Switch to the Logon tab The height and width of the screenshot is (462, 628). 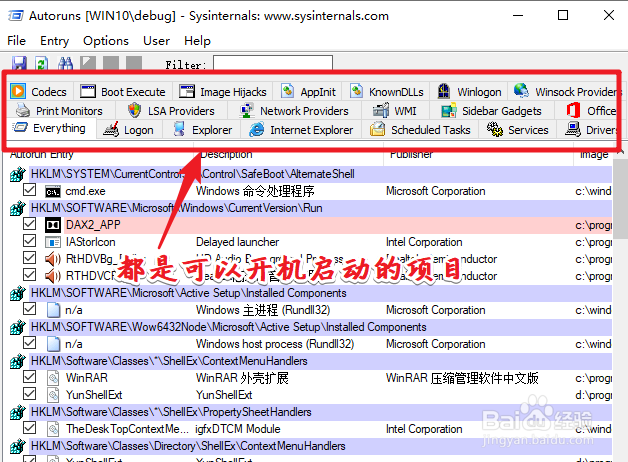pyautogui.click(x=129, y=130)
